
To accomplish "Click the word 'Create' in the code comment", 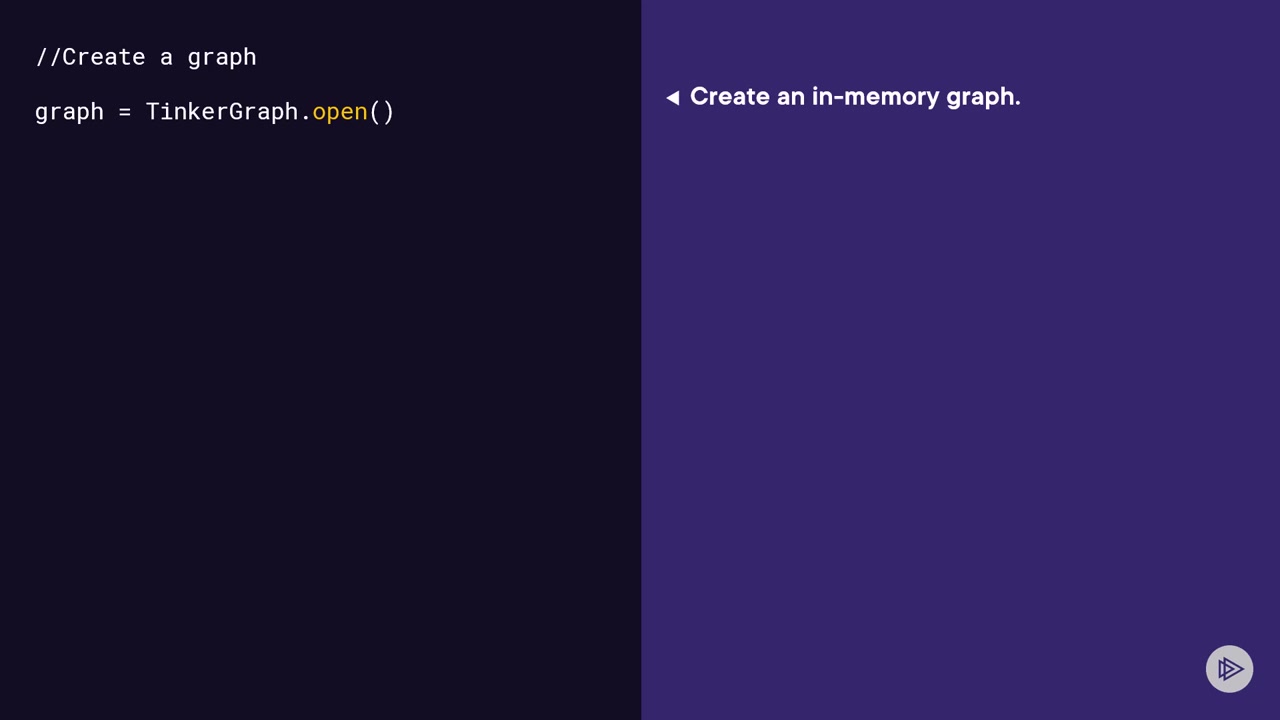I will pos(104,57).
